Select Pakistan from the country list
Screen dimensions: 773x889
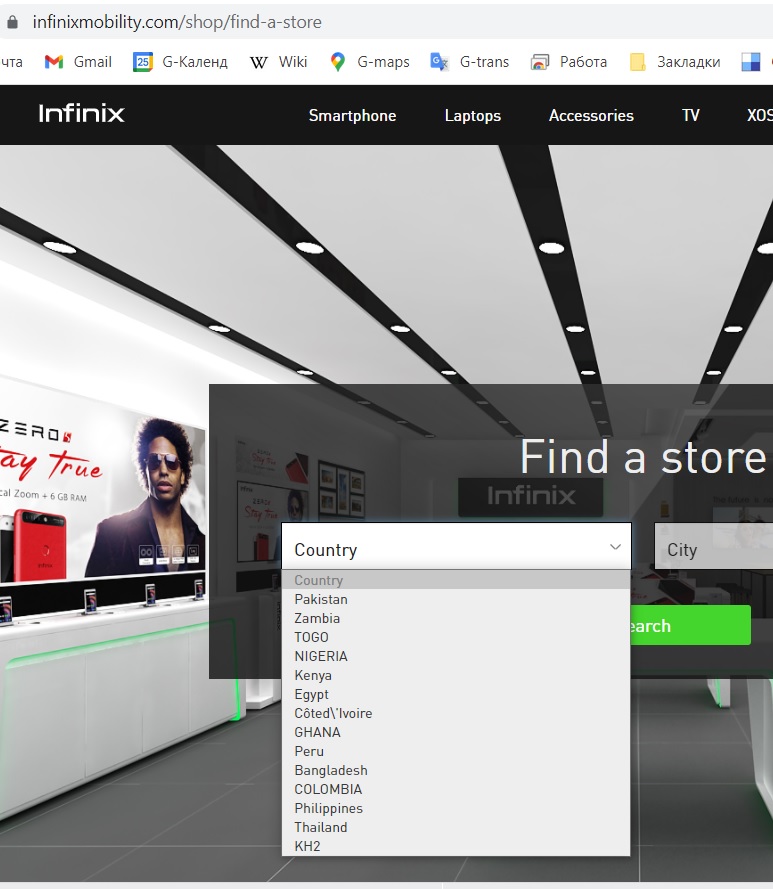(x=321, y=599)
